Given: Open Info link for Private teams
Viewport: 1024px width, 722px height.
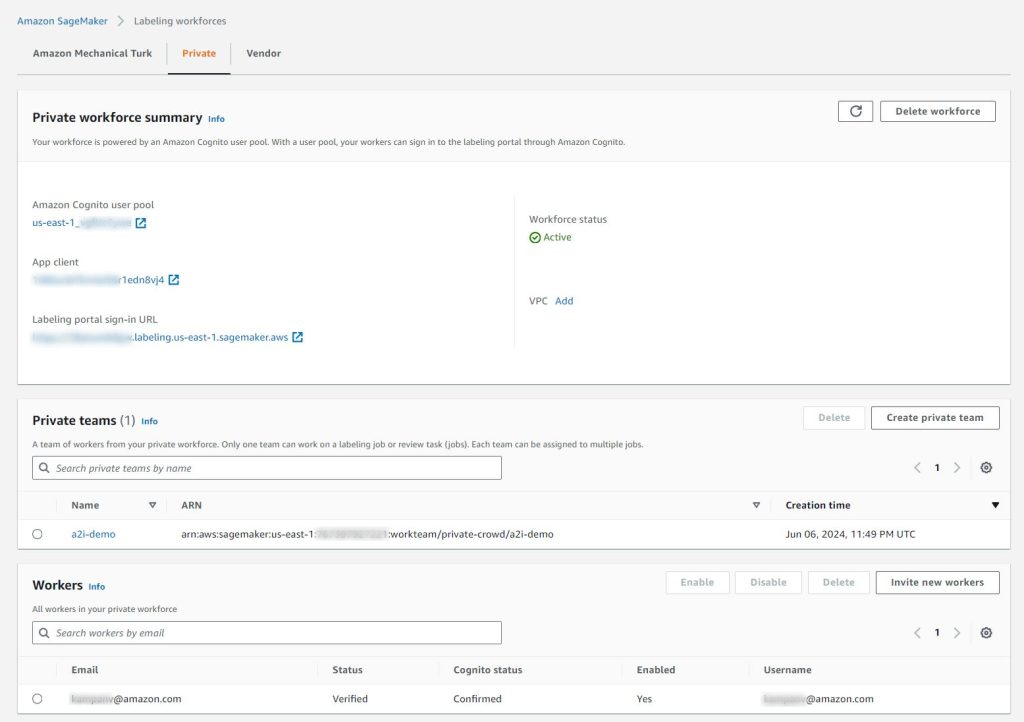Looking at the screenshot, I should point(150,421).
